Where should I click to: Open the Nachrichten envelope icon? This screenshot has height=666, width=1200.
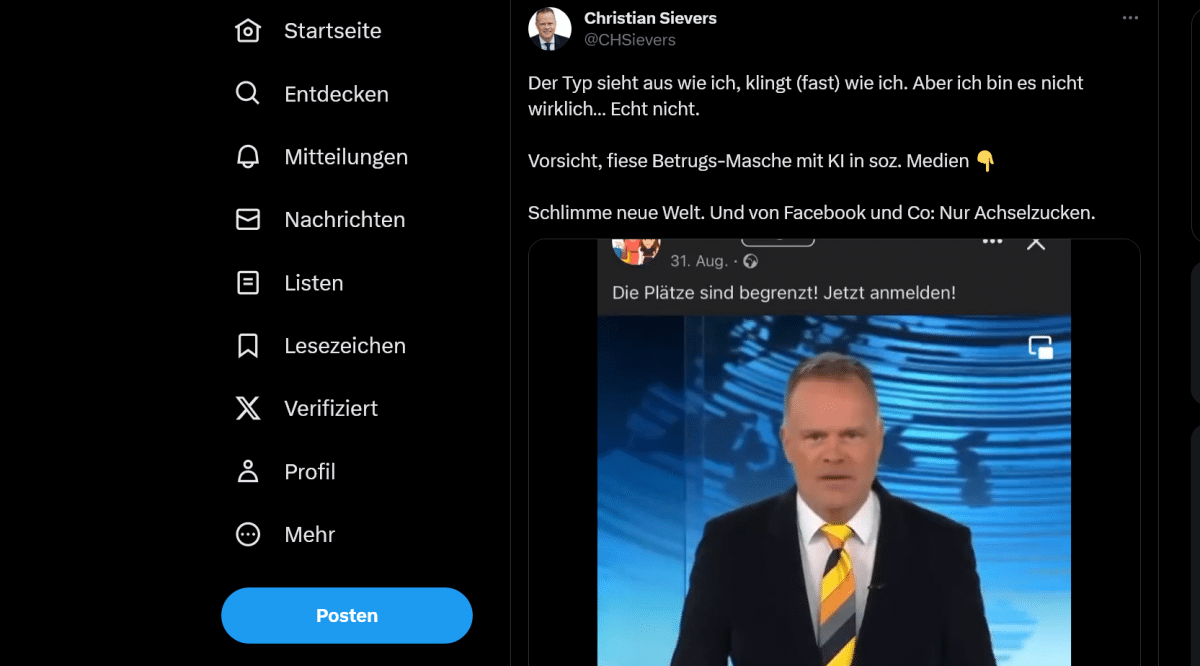coord(247,220)
